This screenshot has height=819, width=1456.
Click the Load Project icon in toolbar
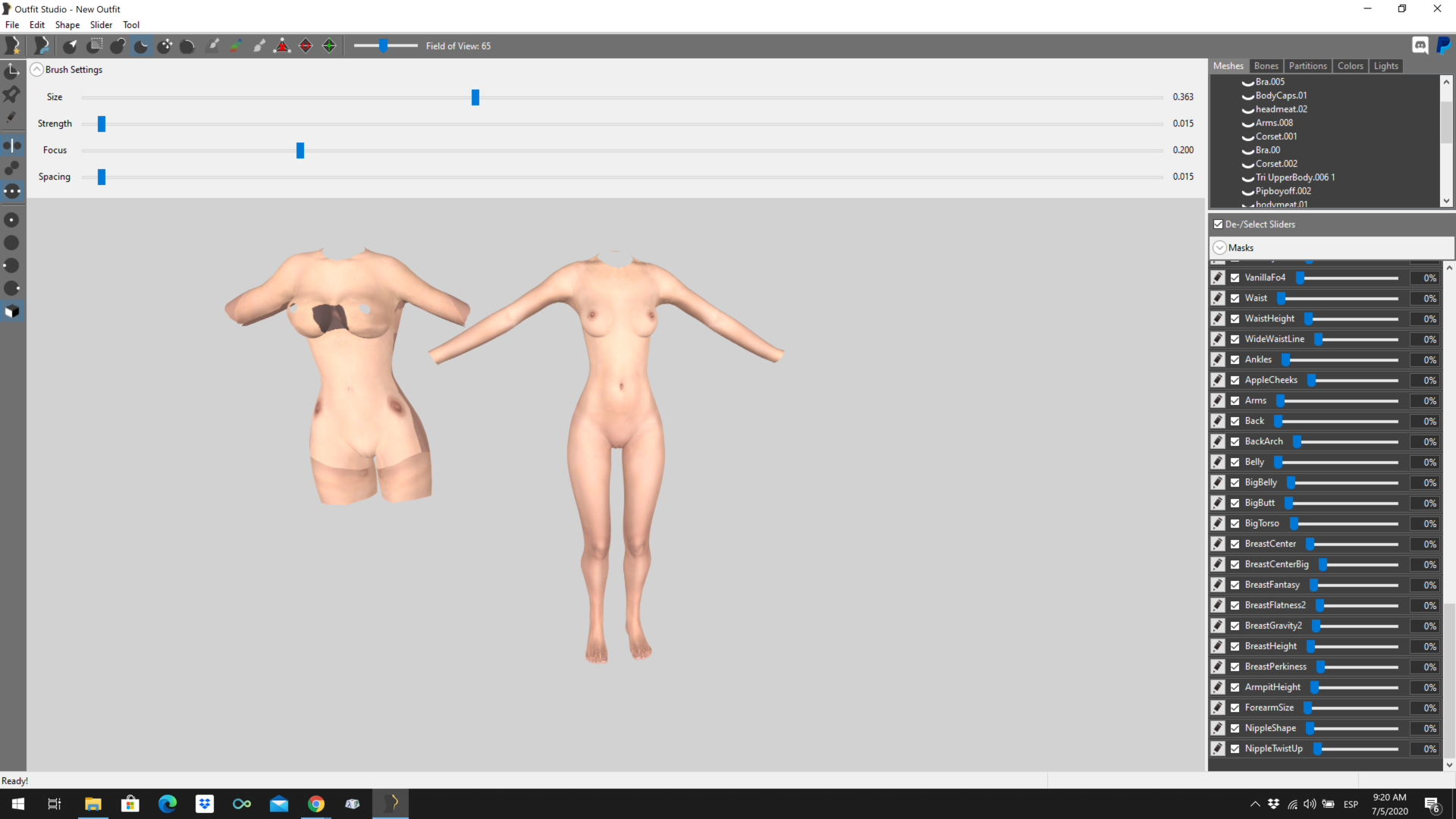click(42, 46)
